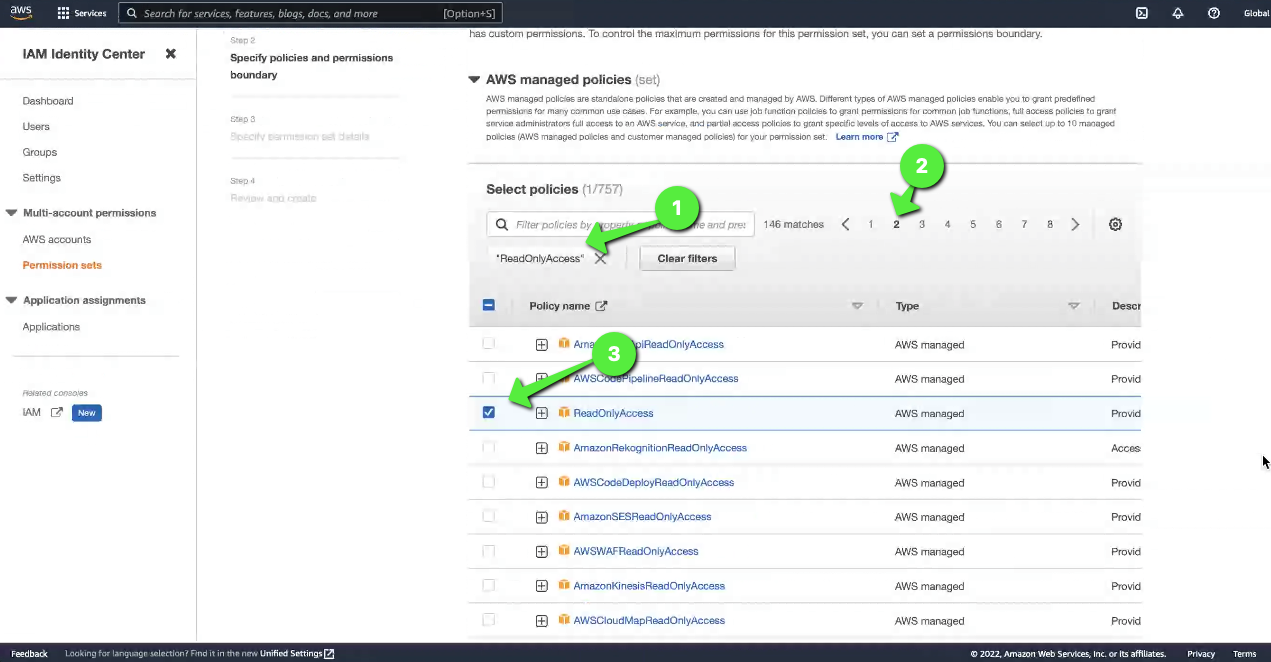The image size is (1271, 662).
Task: Go to pagination page 6
Action: (x=998, y=224)
